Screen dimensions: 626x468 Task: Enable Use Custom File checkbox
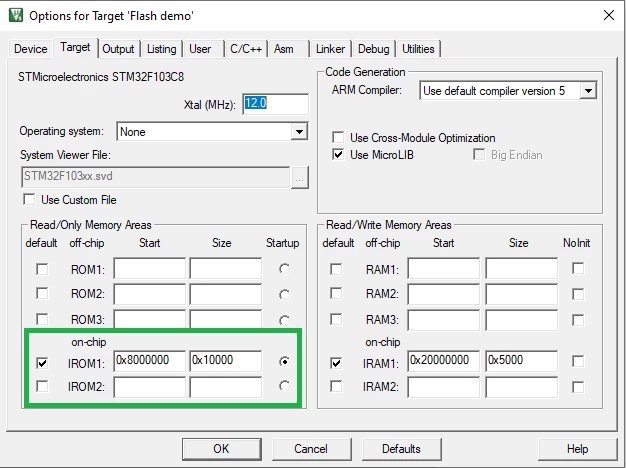29,199
